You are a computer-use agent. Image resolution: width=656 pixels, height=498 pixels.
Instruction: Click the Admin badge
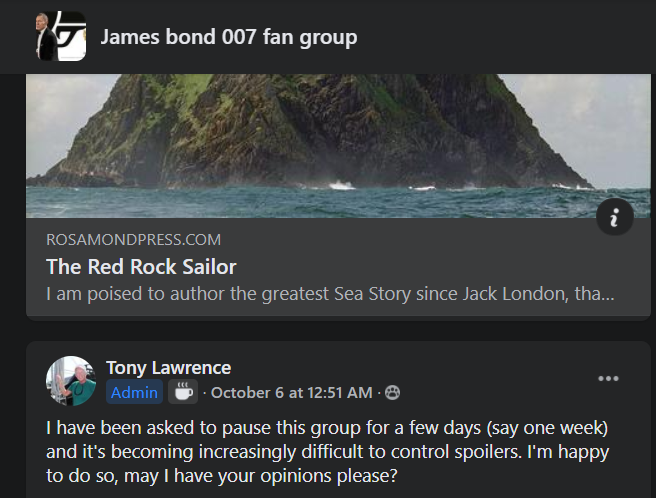tap(134, 393)
